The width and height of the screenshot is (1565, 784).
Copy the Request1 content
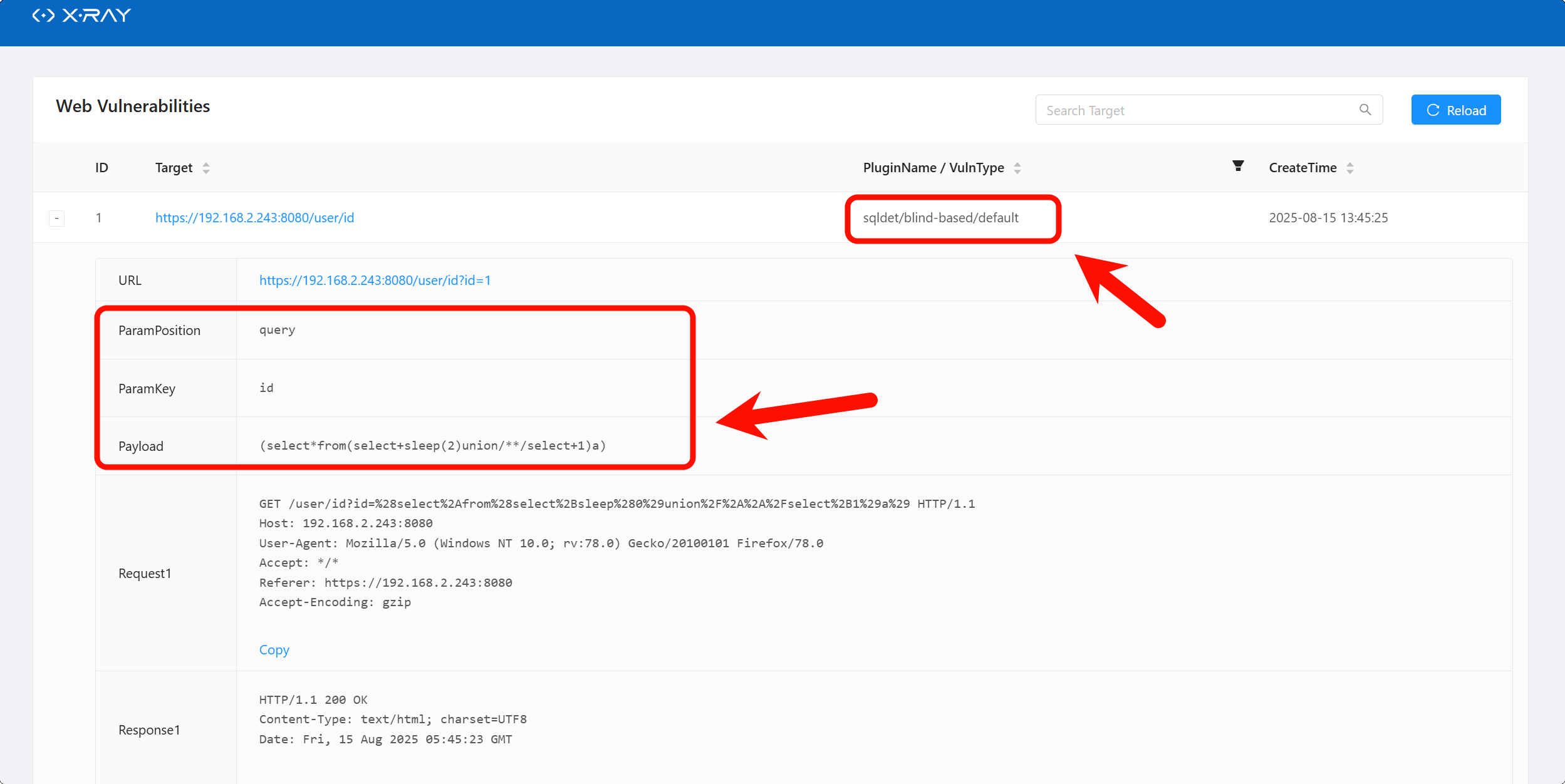click(274, 650)
